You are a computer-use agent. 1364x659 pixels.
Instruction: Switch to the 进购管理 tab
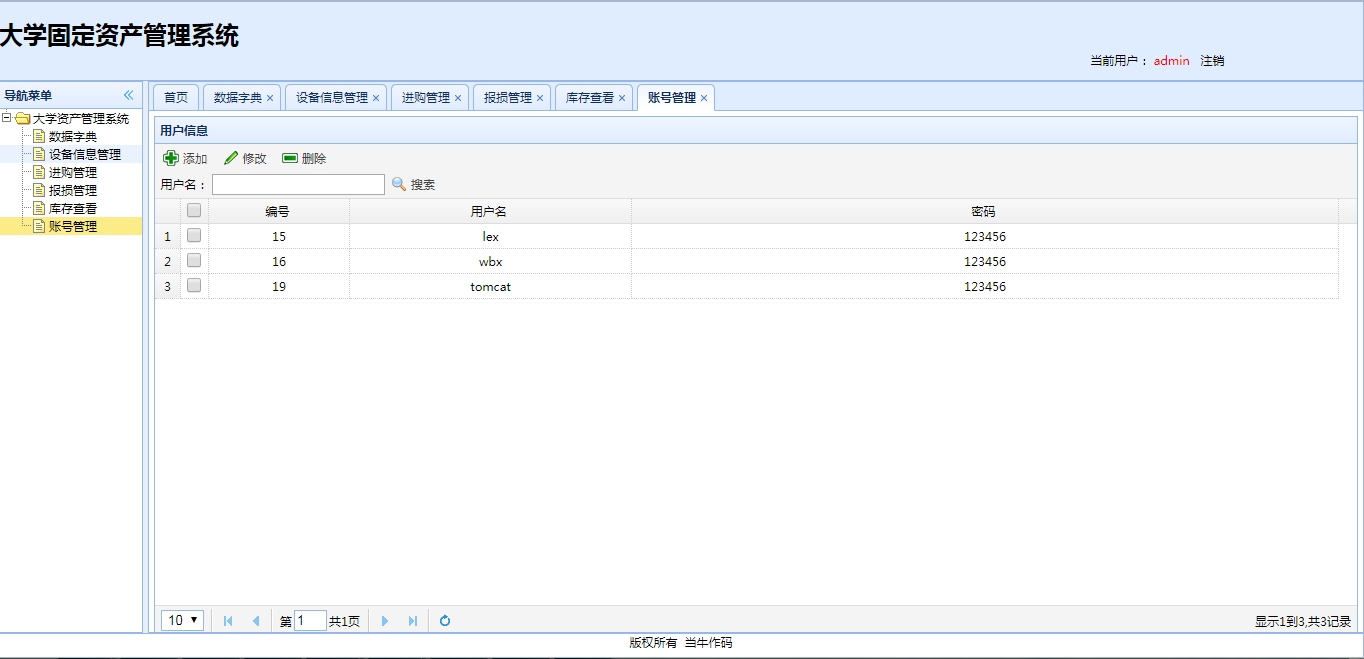(425, 98)
